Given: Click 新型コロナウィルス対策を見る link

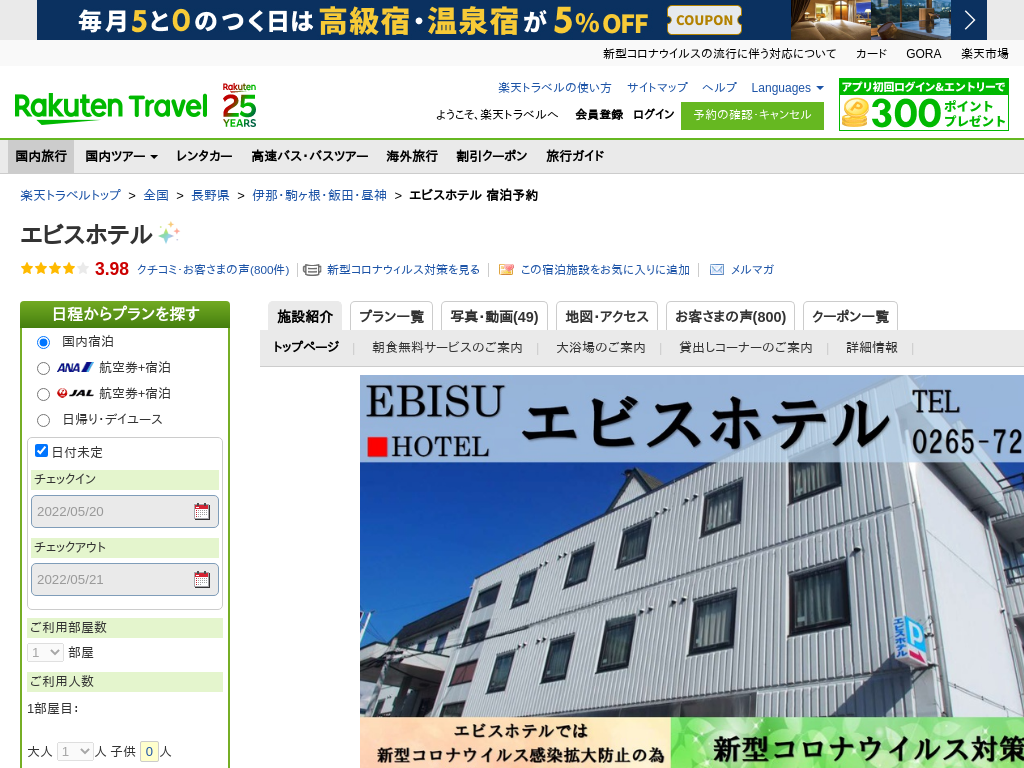Looking at the screenshot, I should (x=404, y=270).
